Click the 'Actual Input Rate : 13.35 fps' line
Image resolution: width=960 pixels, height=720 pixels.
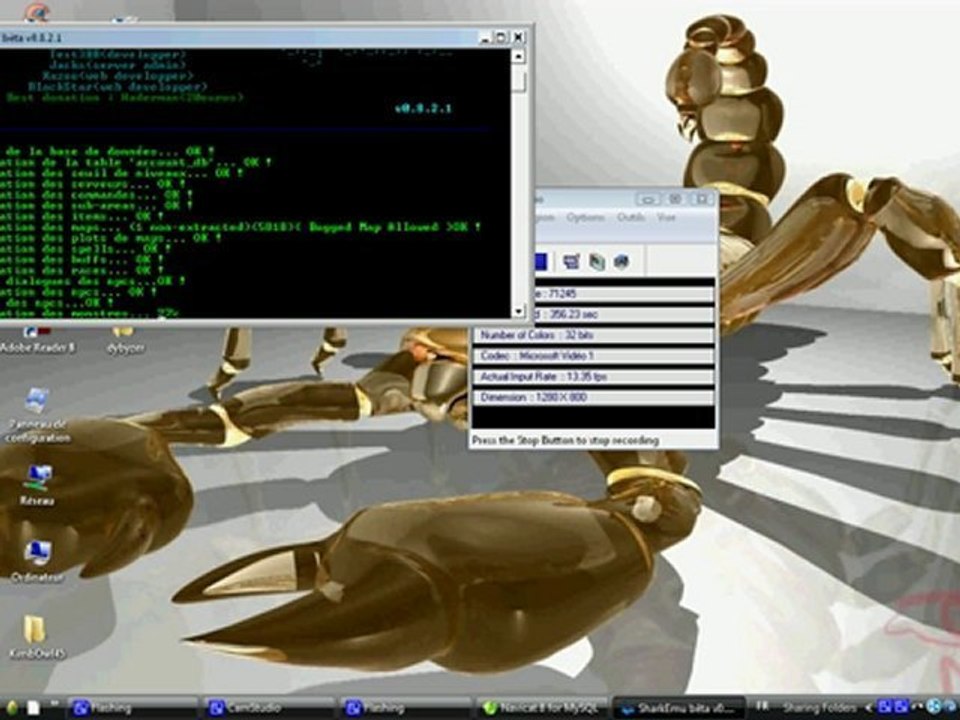(x=593, y=377)
